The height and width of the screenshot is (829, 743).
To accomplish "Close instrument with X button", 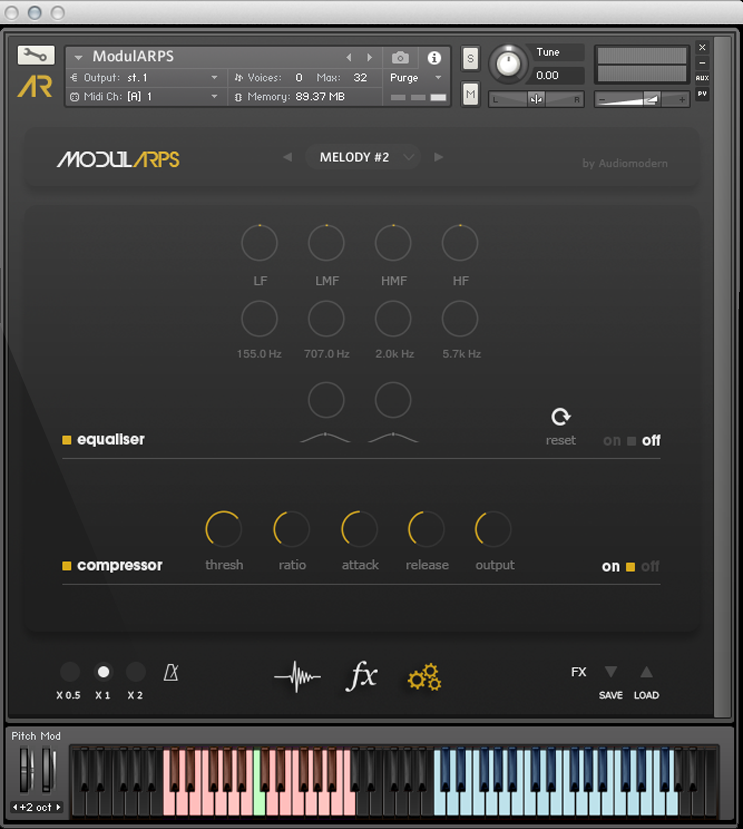I will [x=702, y=47].
